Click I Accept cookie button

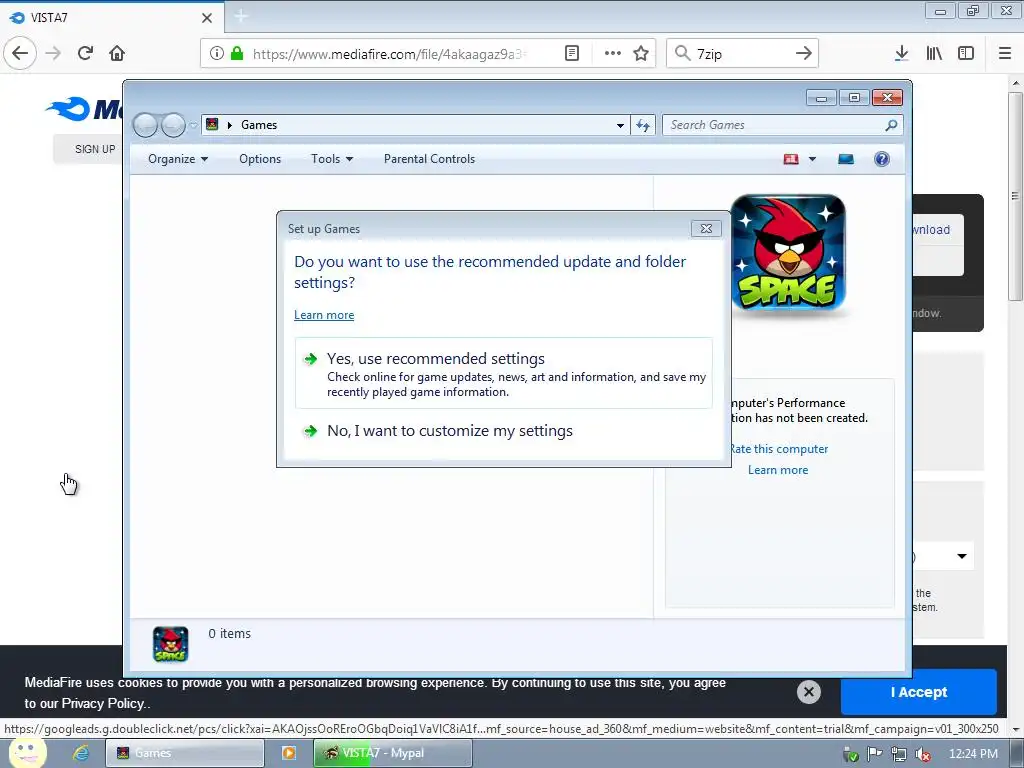coord(918,692)
